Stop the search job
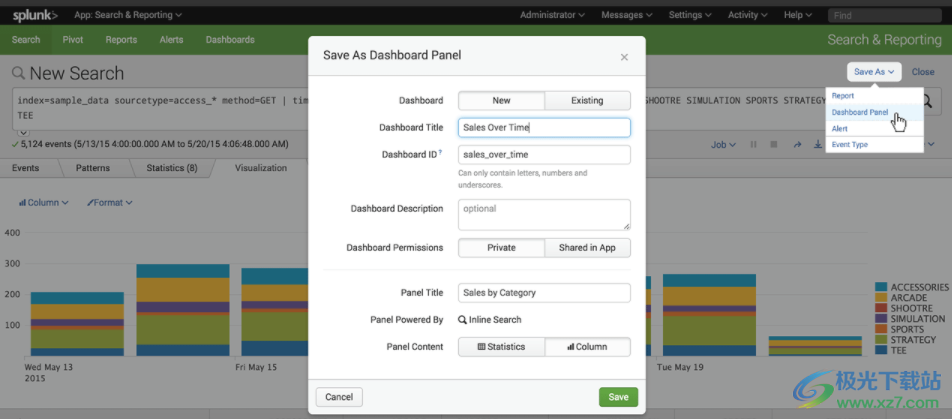The width and height of the screenshot is (952, 419). (774, 145)
